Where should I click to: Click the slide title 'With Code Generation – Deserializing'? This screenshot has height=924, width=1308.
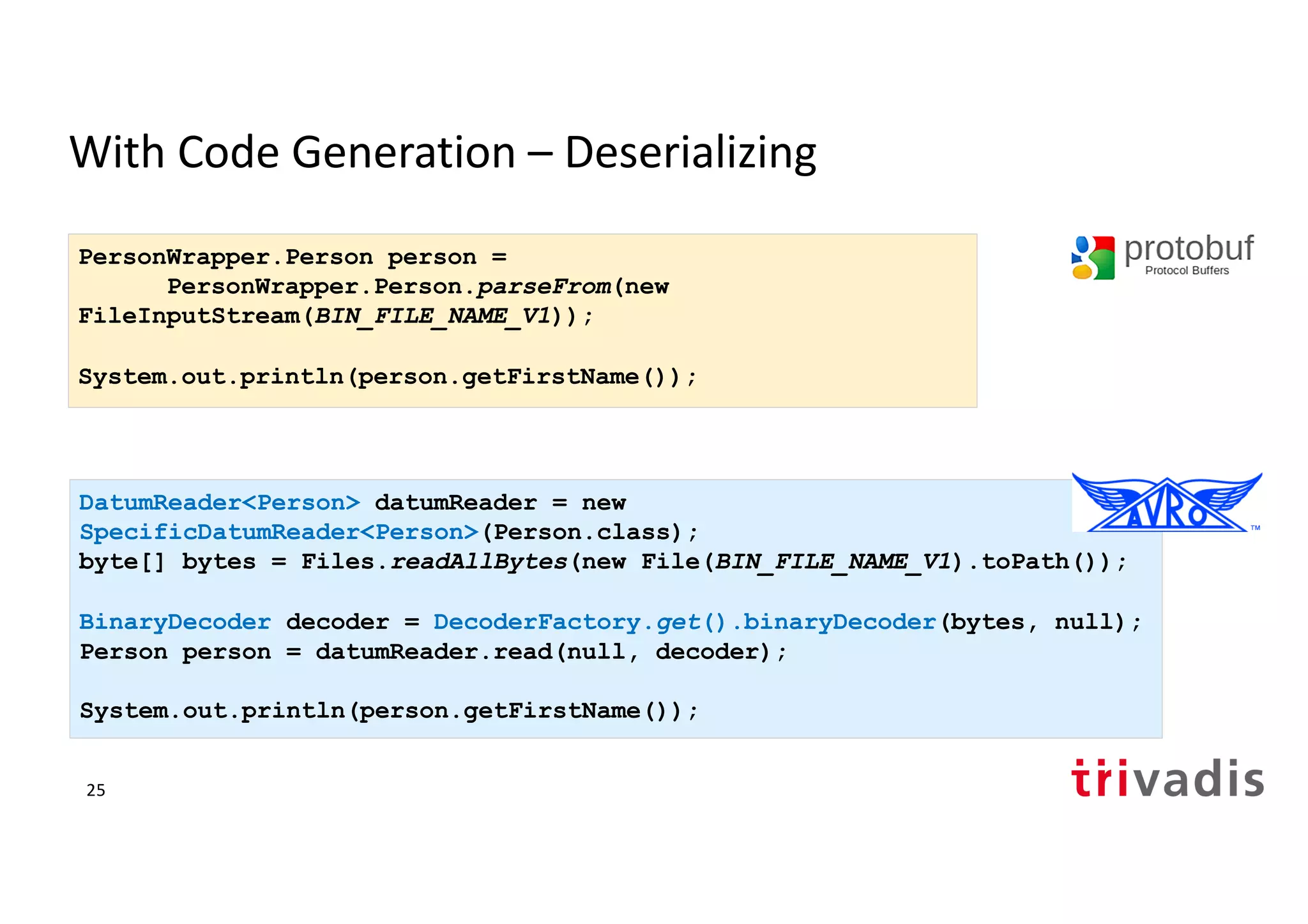(x=443, y=153)
